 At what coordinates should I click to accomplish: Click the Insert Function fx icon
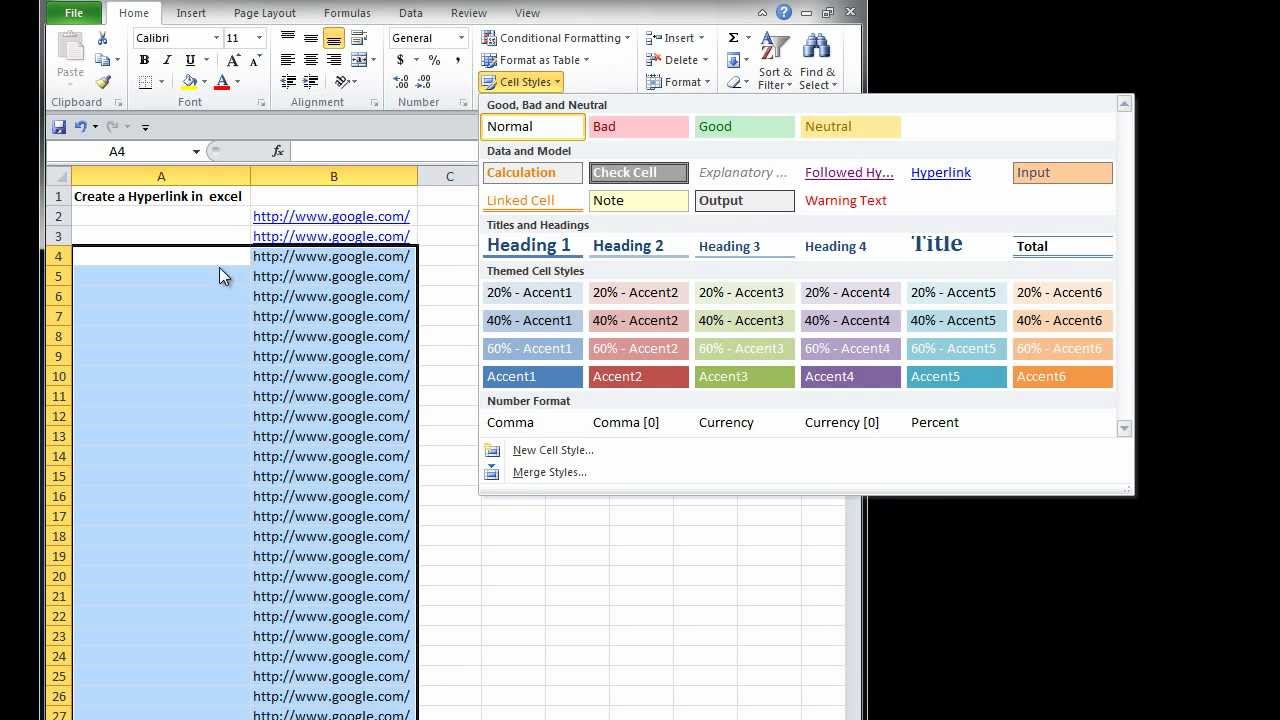pyautogui.click(x=278, y=151)
